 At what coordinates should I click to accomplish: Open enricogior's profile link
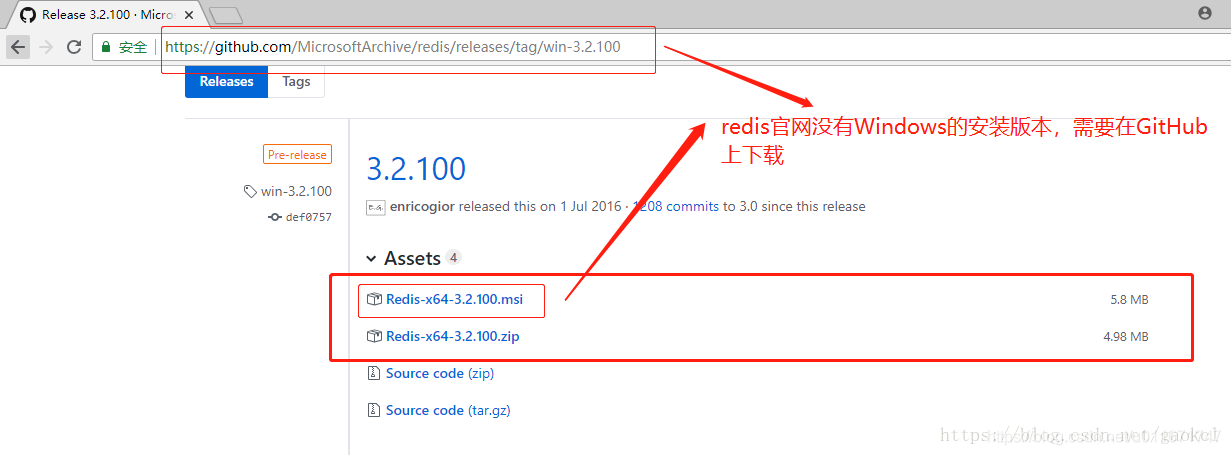click(x=423, y=207)
